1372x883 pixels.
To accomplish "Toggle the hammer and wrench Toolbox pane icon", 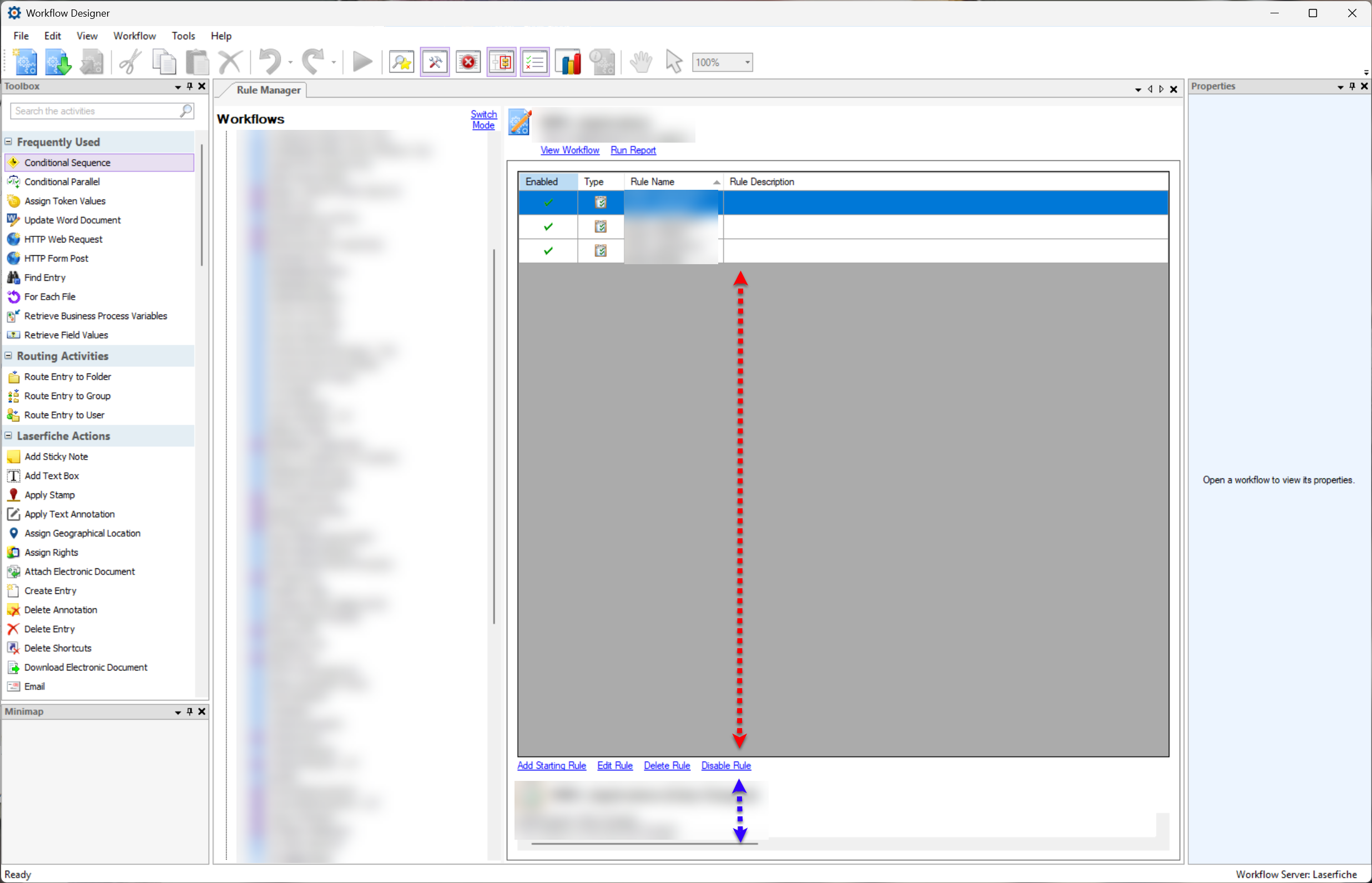I will (435, 62).
